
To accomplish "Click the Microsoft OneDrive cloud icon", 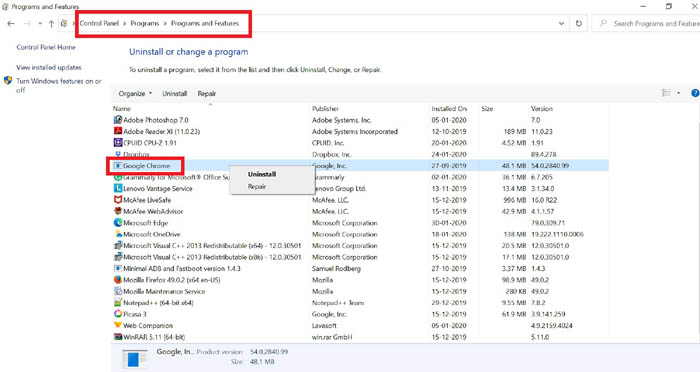I will [118, 234].
